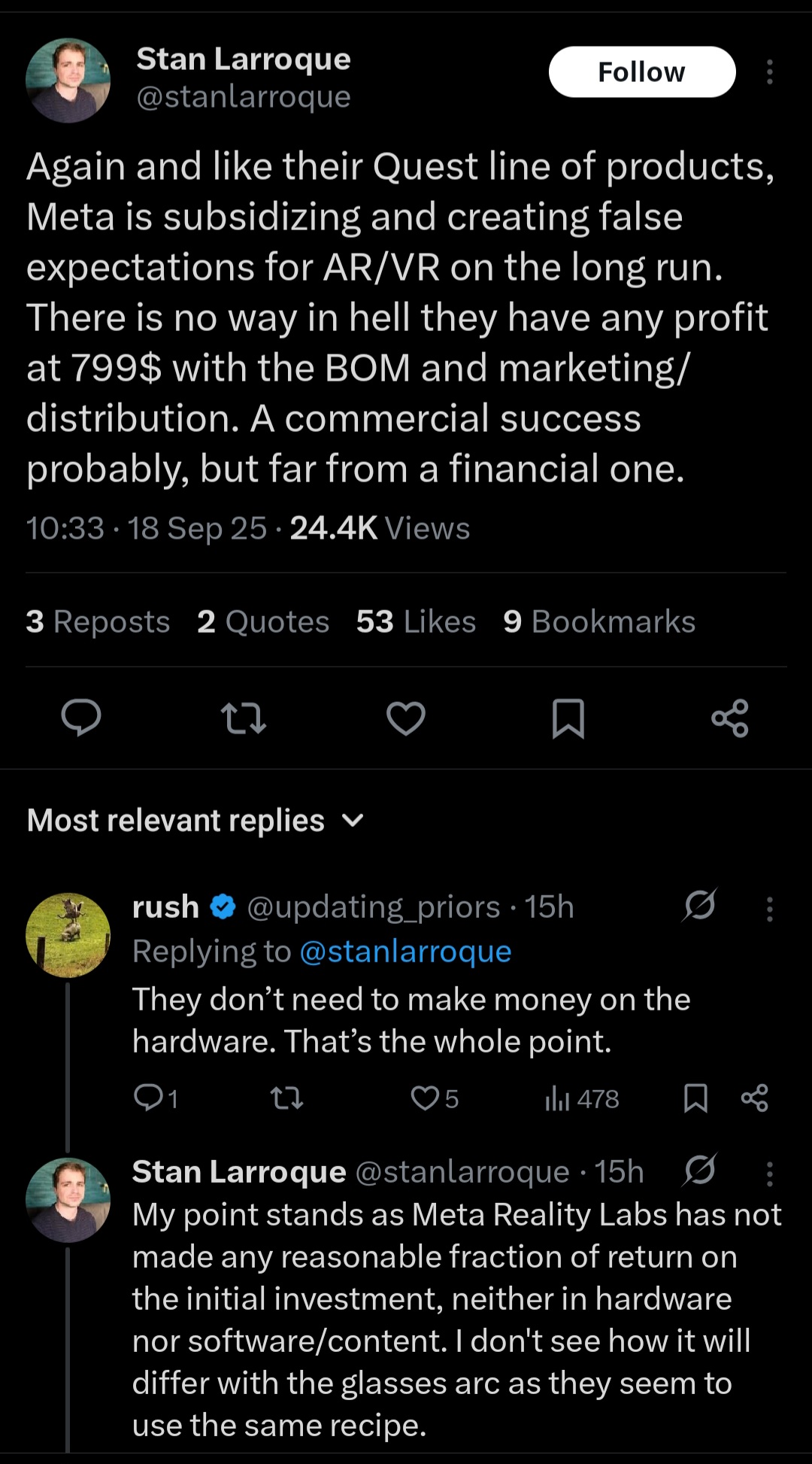Reply to rush's comment
The width and height of the screenshot is (812, 1464).
pyautogui.click(x=147, y=1098)
